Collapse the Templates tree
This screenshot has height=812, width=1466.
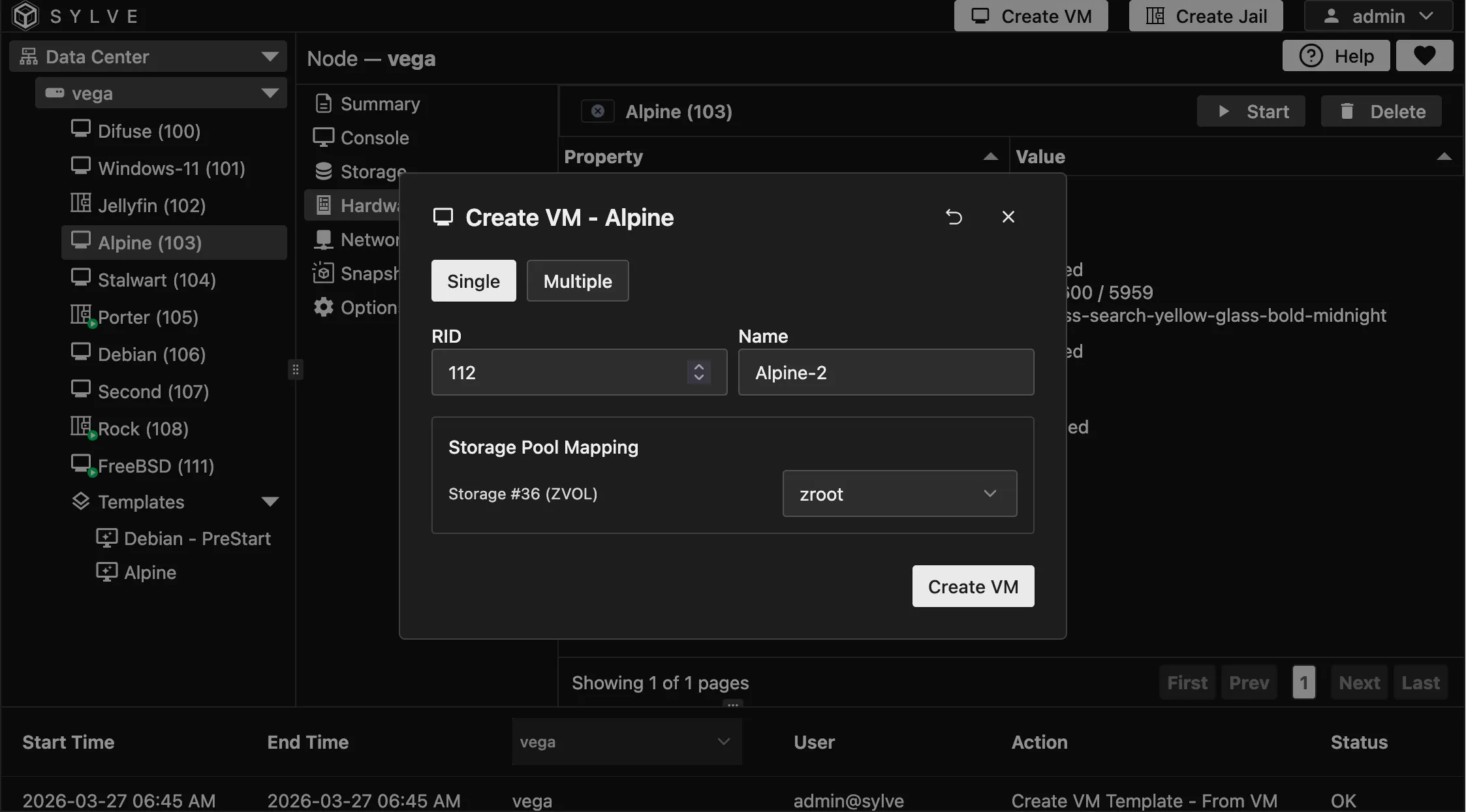(x=270, y=501)
